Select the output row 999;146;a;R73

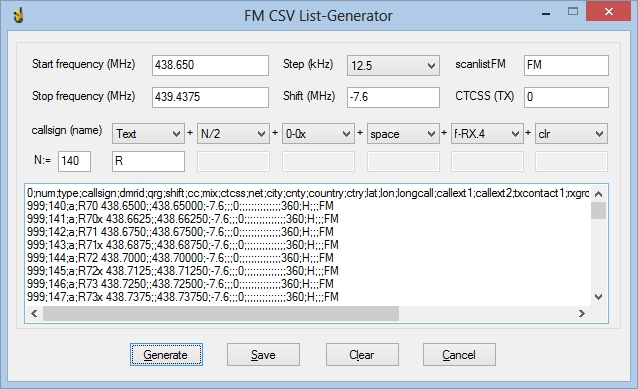(x=180, y=284)
